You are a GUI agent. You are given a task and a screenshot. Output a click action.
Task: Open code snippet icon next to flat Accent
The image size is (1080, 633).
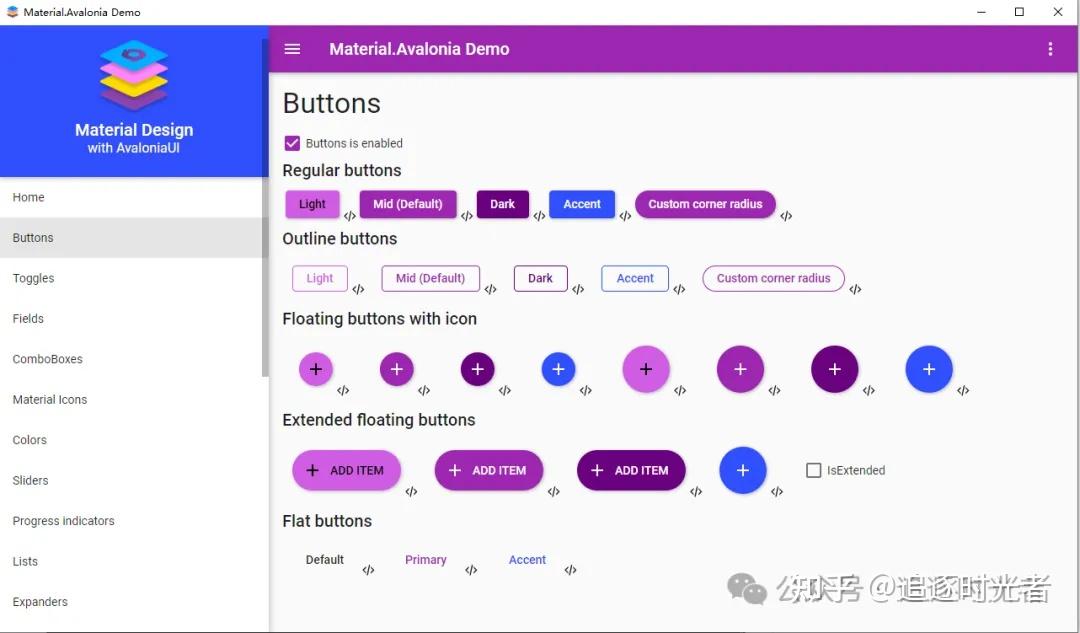coord(570,570)
